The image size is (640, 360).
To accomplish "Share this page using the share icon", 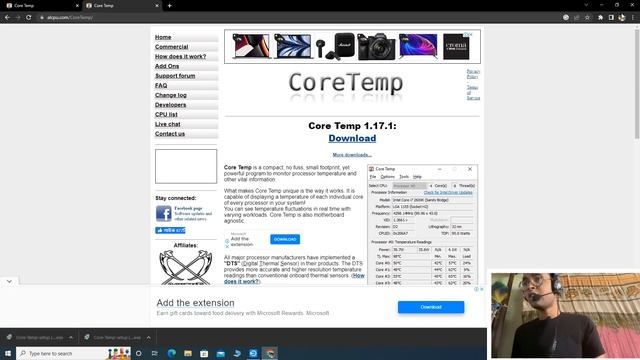I will (x=576, y=17).
